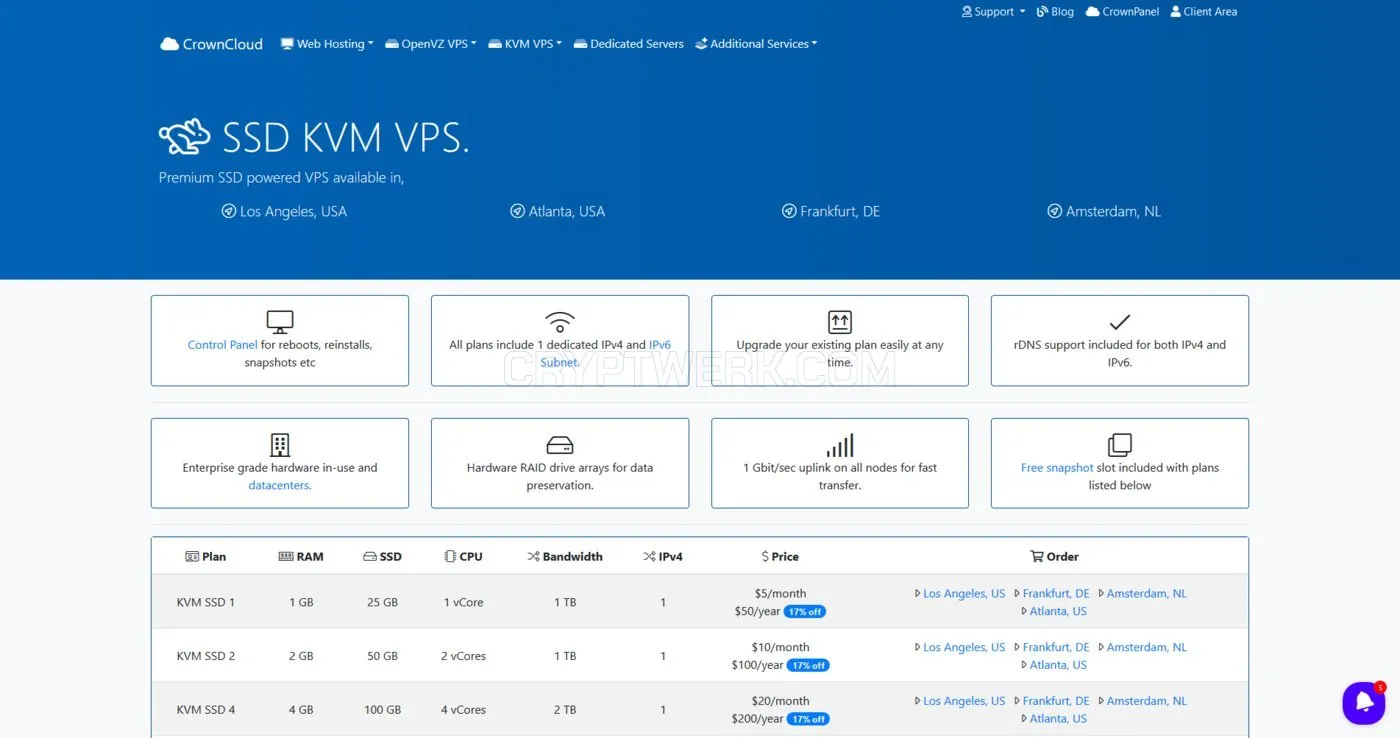The height and width of the screenshot is (738, 1400).
Task: Open the KVM VPS dropdown
Action: [526, 44]
